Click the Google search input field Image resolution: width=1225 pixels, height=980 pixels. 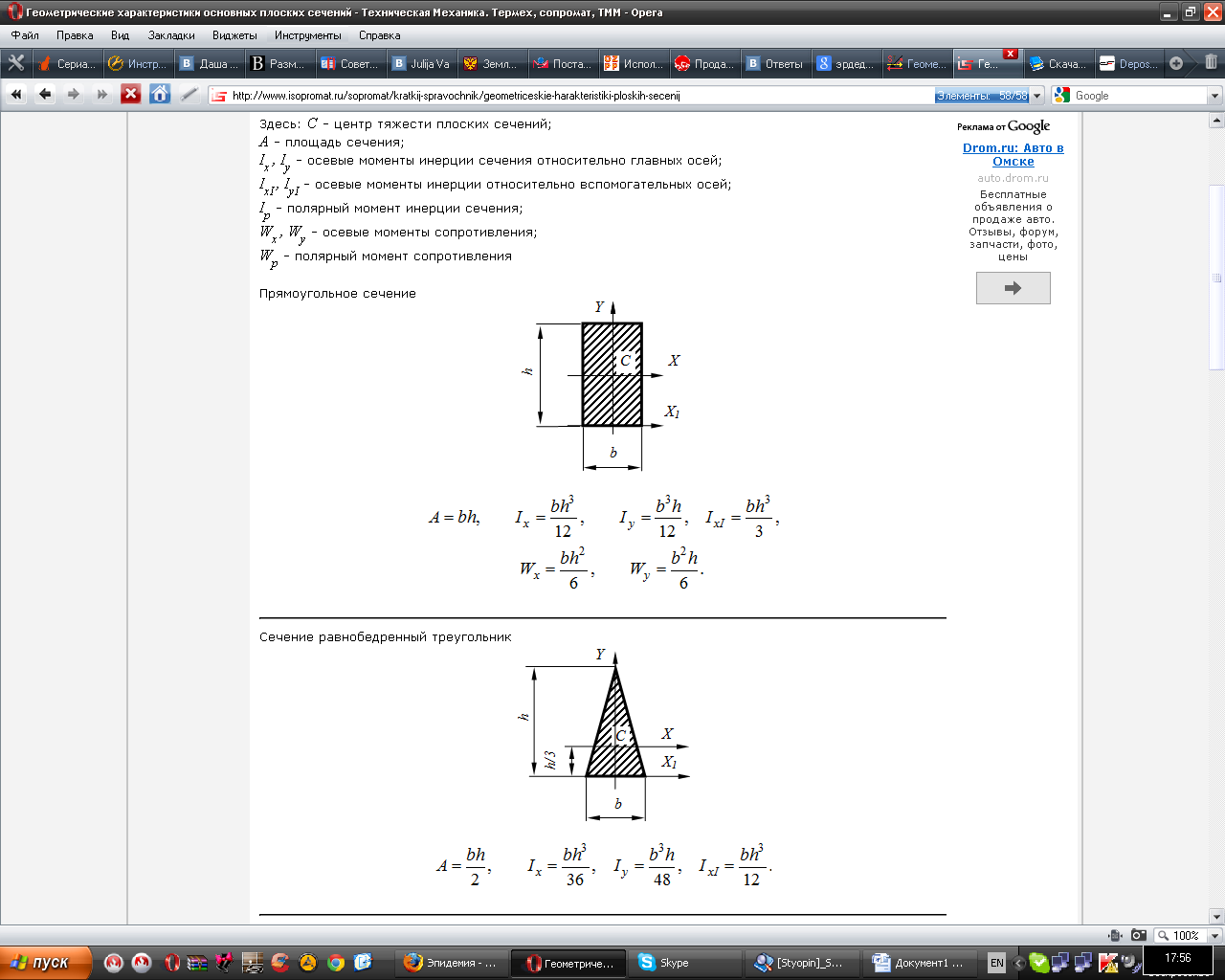point(1140,96)
